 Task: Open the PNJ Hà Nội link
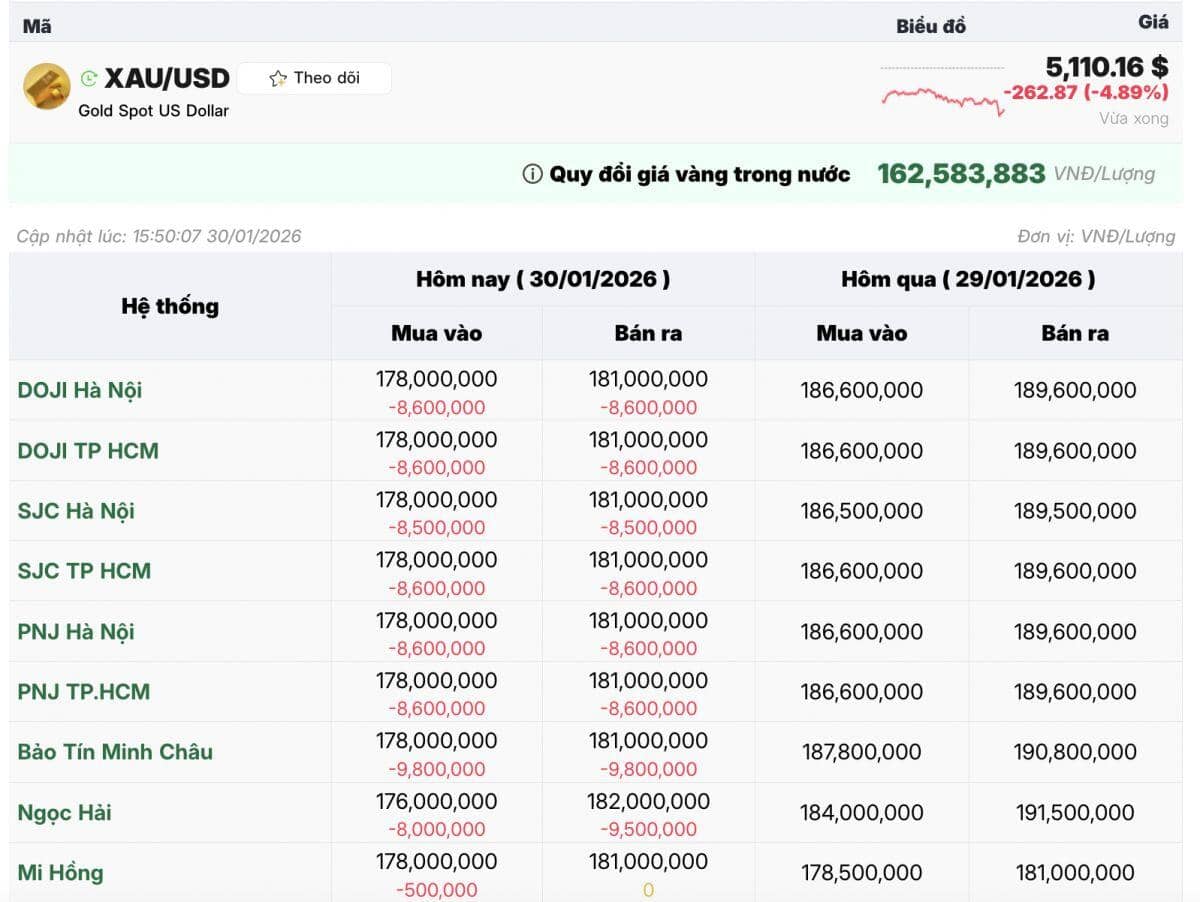click(76, 631)
